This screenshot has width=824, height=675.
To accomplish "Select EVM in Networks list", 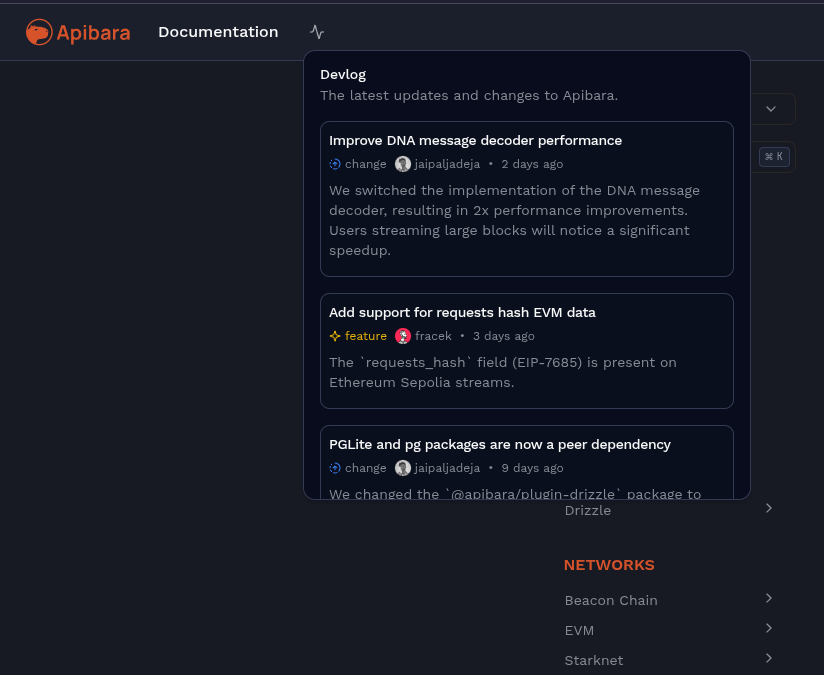I will (x=579, y=630).
